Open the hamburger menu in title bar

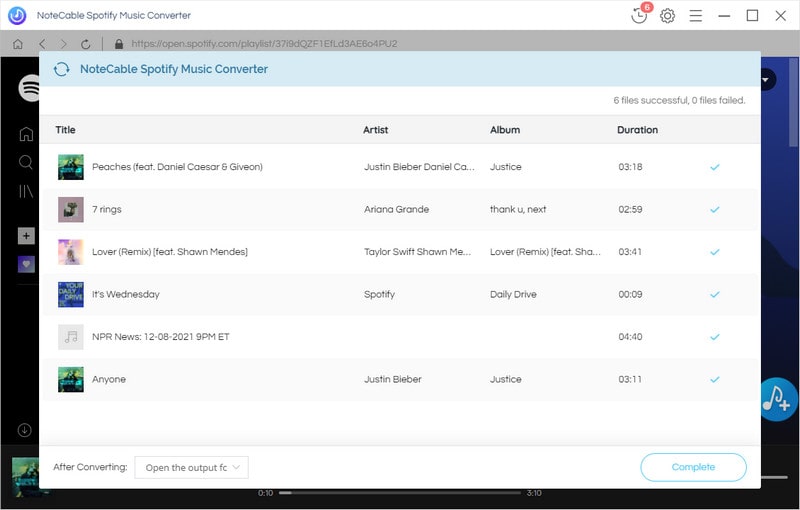pyautogui.click(x=695, y=16)
